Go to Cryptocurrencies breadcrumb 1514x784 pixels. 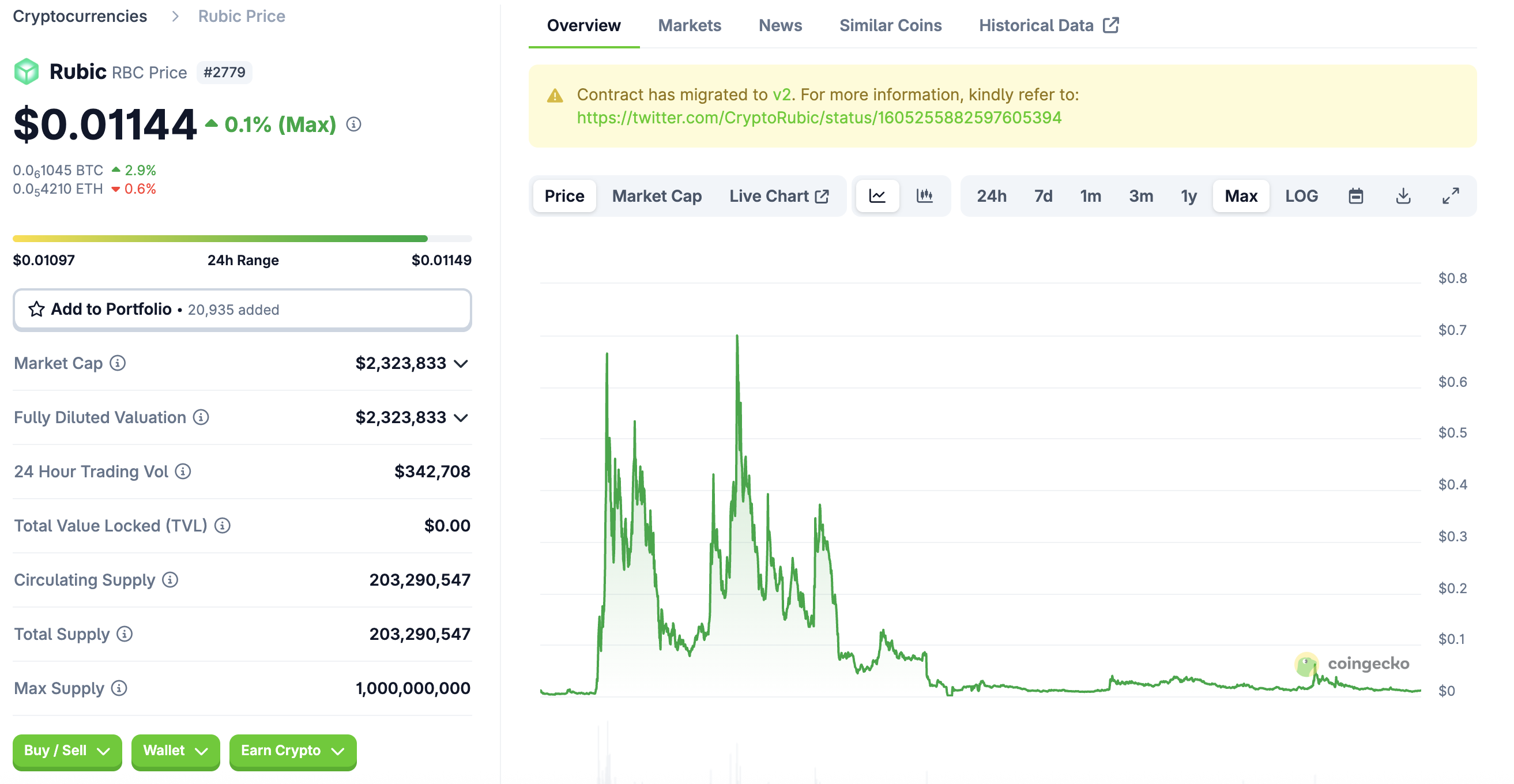click(80, 17)
